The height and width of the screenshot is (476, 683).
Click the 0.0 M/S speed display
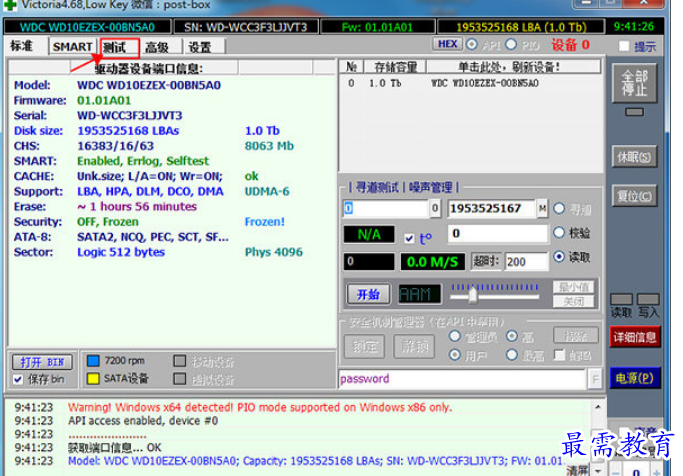click(x=432, y=262)
